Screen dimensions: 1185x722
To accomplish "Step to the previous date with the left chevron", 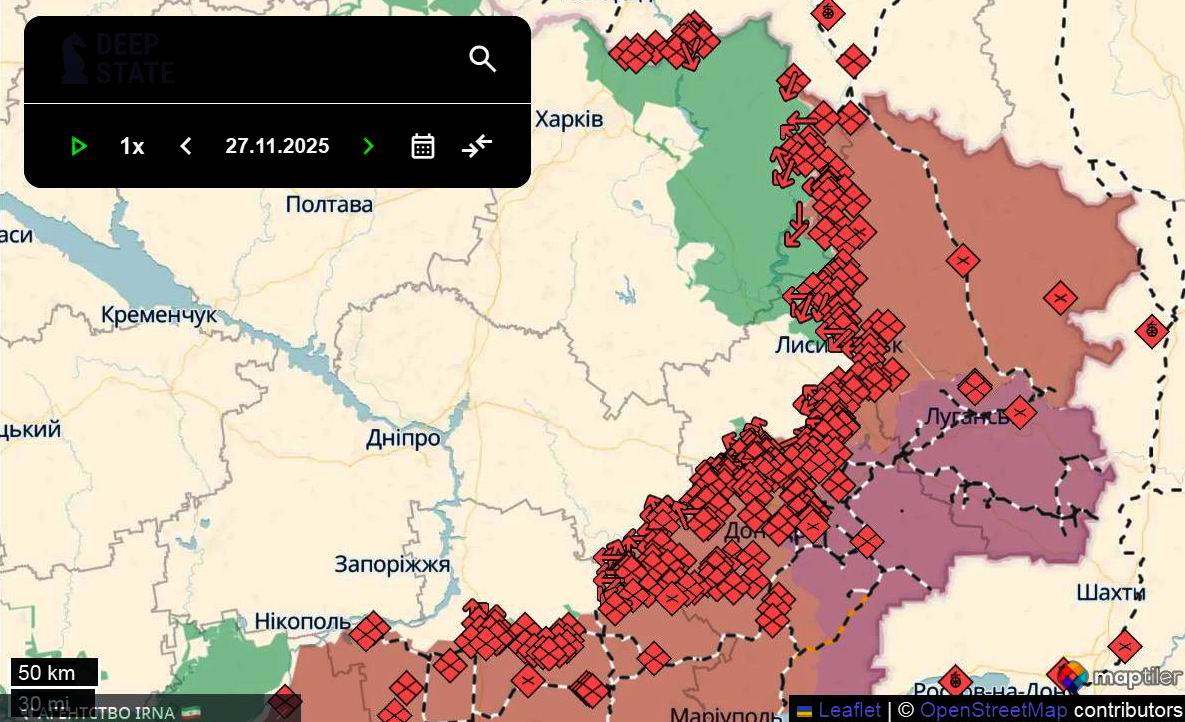I will (x=185, y=146).
